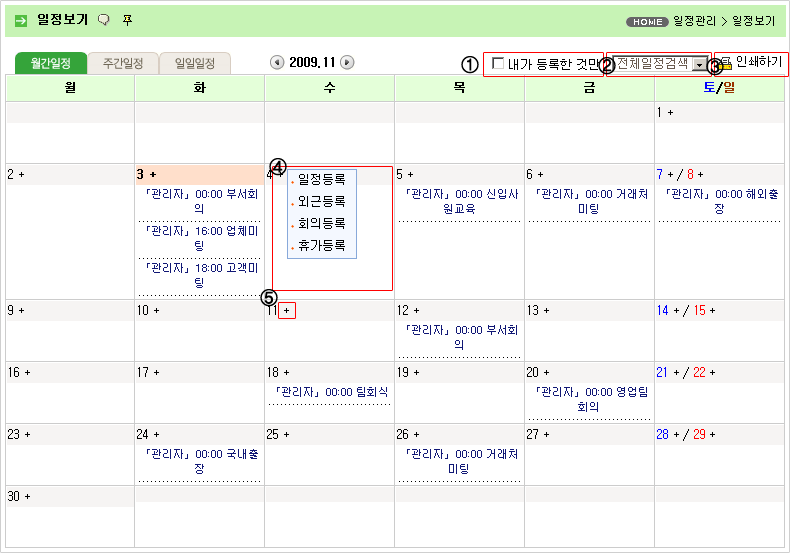Click the 일정관리 breadcrumb link
The image size is (791, 553).
pyautogui.click(x=695, y=20)
